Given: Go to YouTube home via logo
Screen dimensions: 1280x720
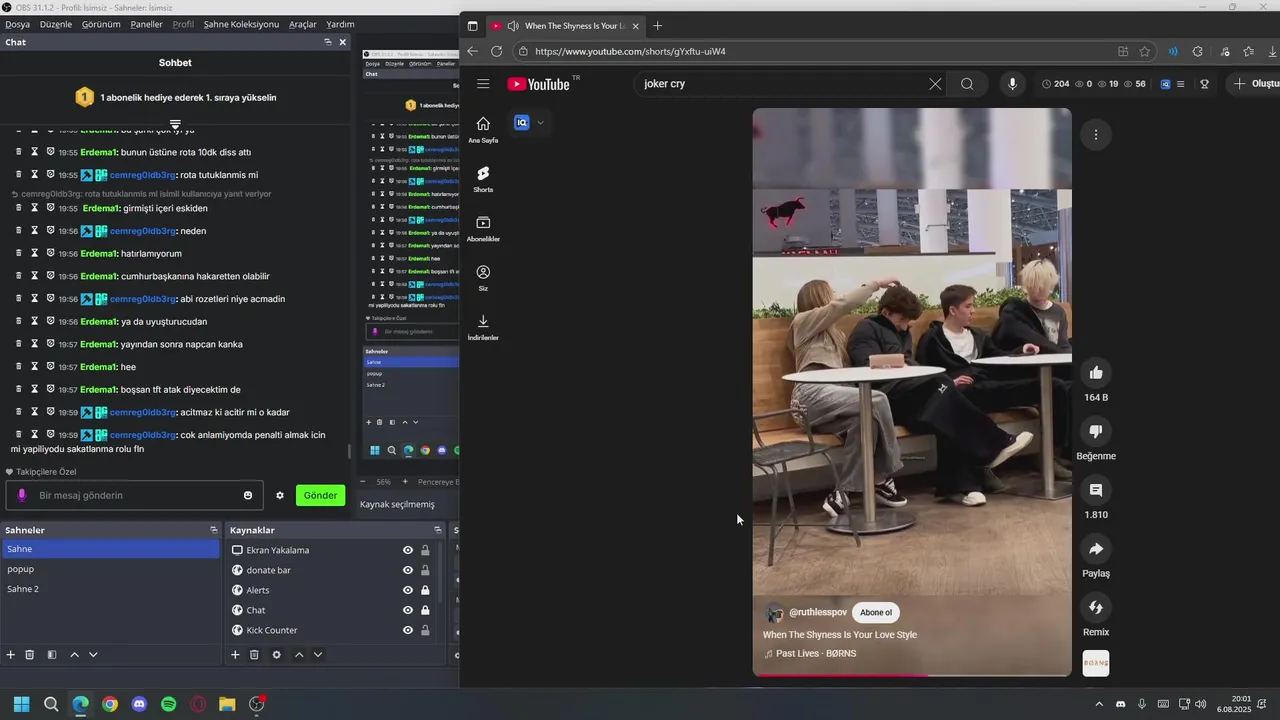Looking at the screenshot, I should tap(538, 84).
